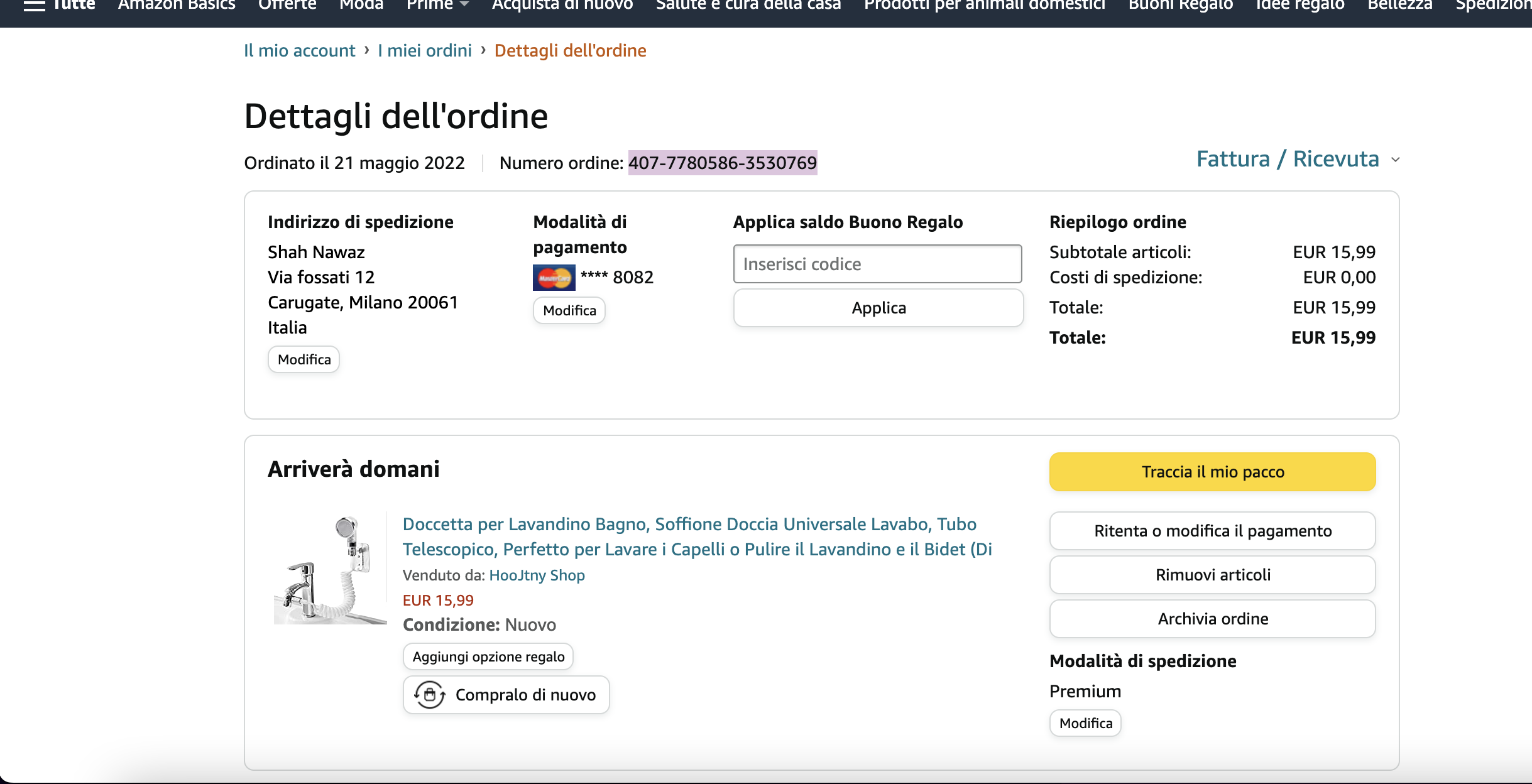Click Aggiungi opzione regalo button

coord(488,656)
